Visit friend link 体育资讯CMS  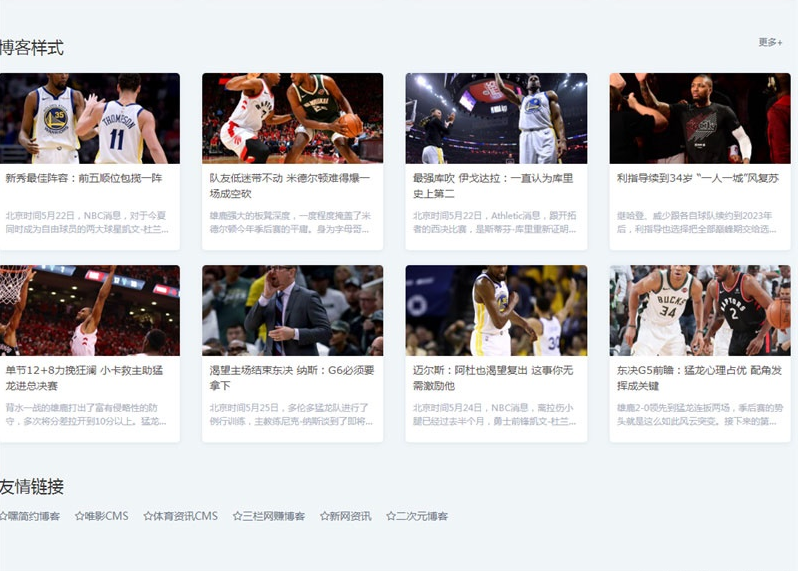click(x=181, y=516)
